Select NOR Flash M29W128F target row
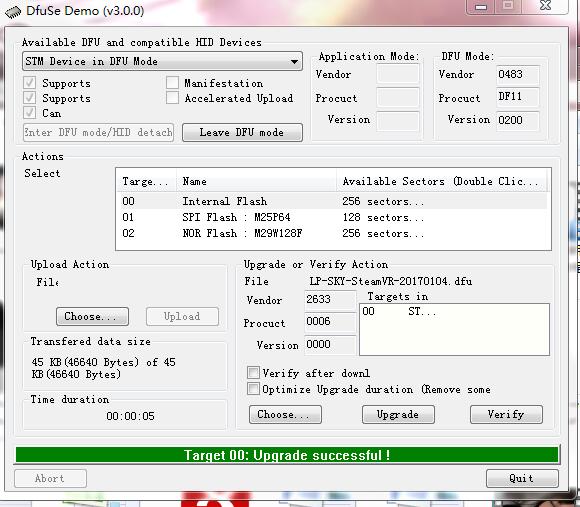The image size is (580, 507). click(332, 233)
